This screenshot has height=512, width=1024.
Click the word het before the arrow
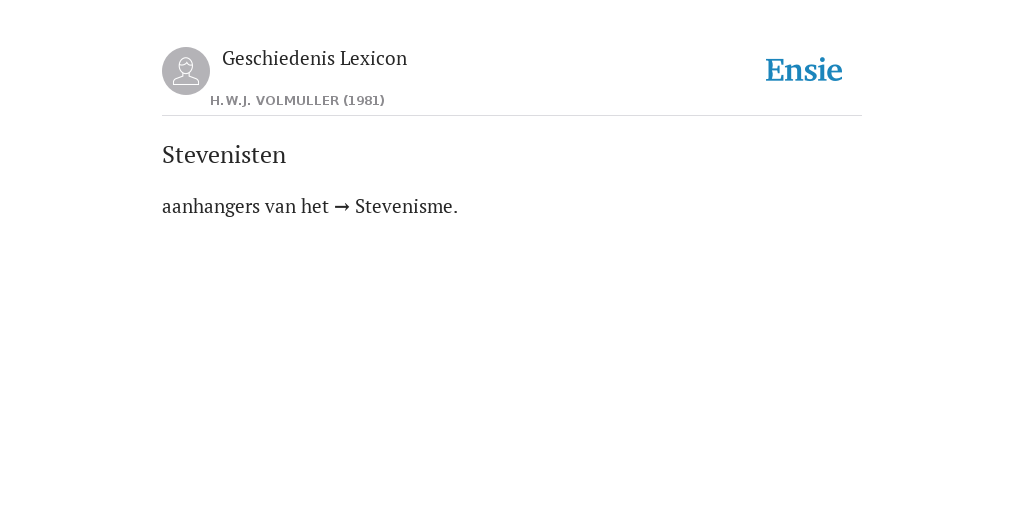pyautogui.click(x=315, y=206)
